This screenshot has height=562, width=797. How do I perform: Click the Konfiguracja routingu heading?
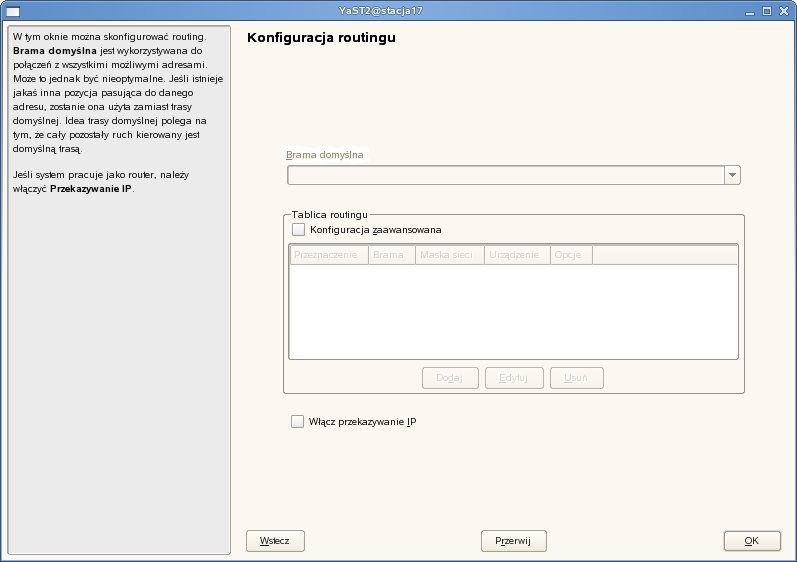click(321, 38)
